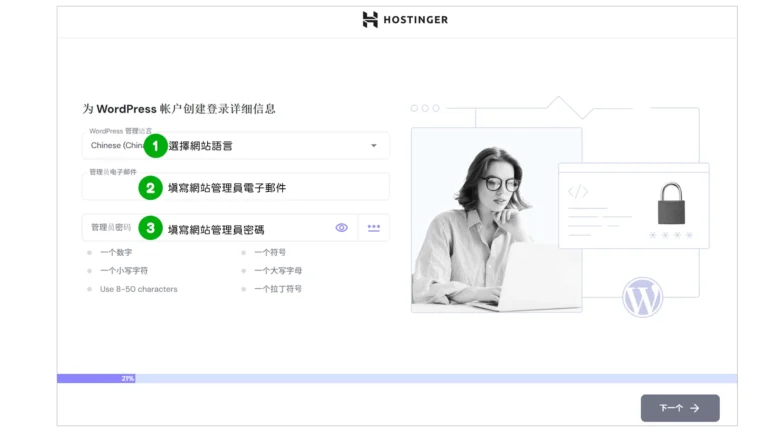
Task: Click the code brackets icon in illustration
Action: [x=578, y=192]
